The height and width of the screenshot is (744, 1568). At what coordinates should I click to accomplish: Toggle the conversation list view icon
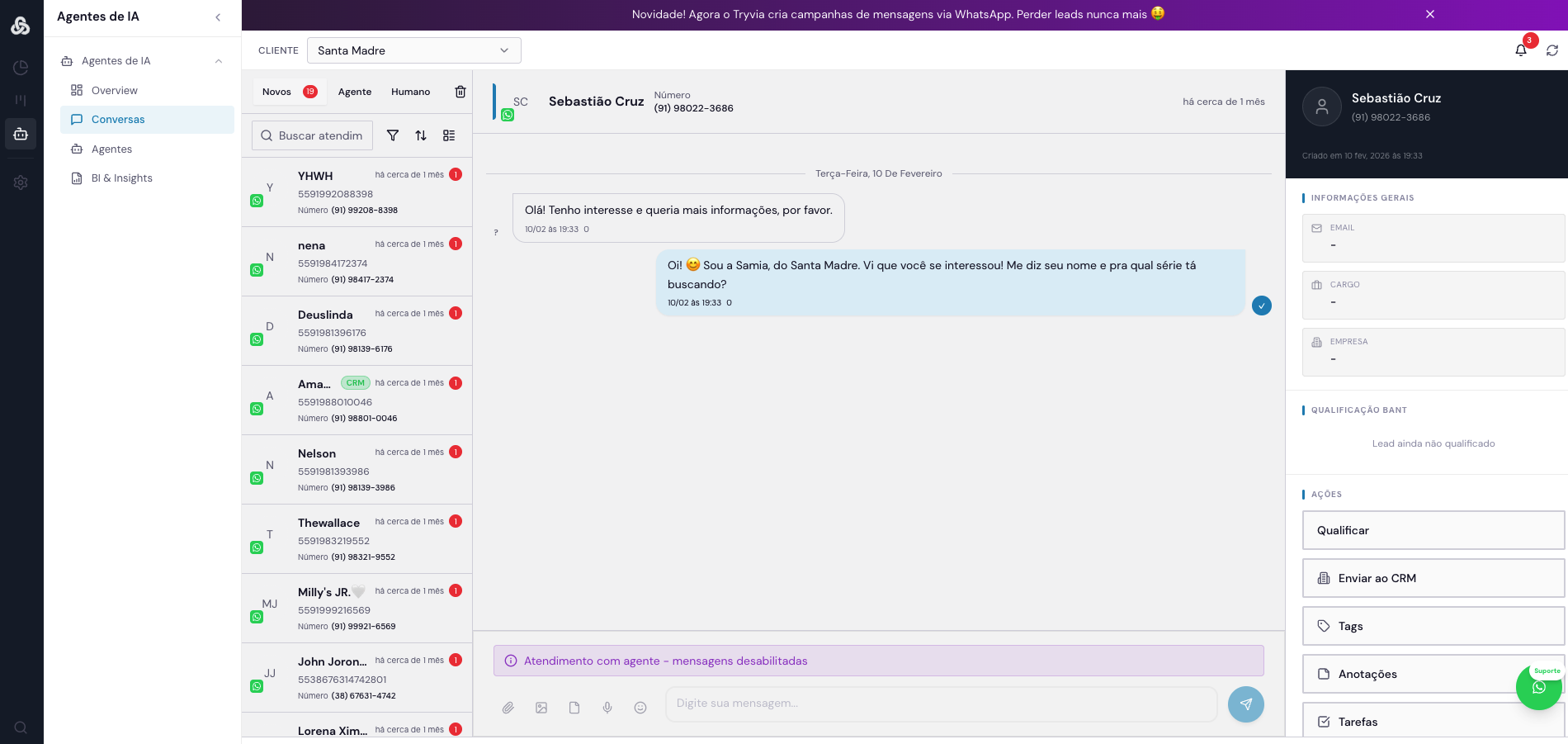coord(449,135)
